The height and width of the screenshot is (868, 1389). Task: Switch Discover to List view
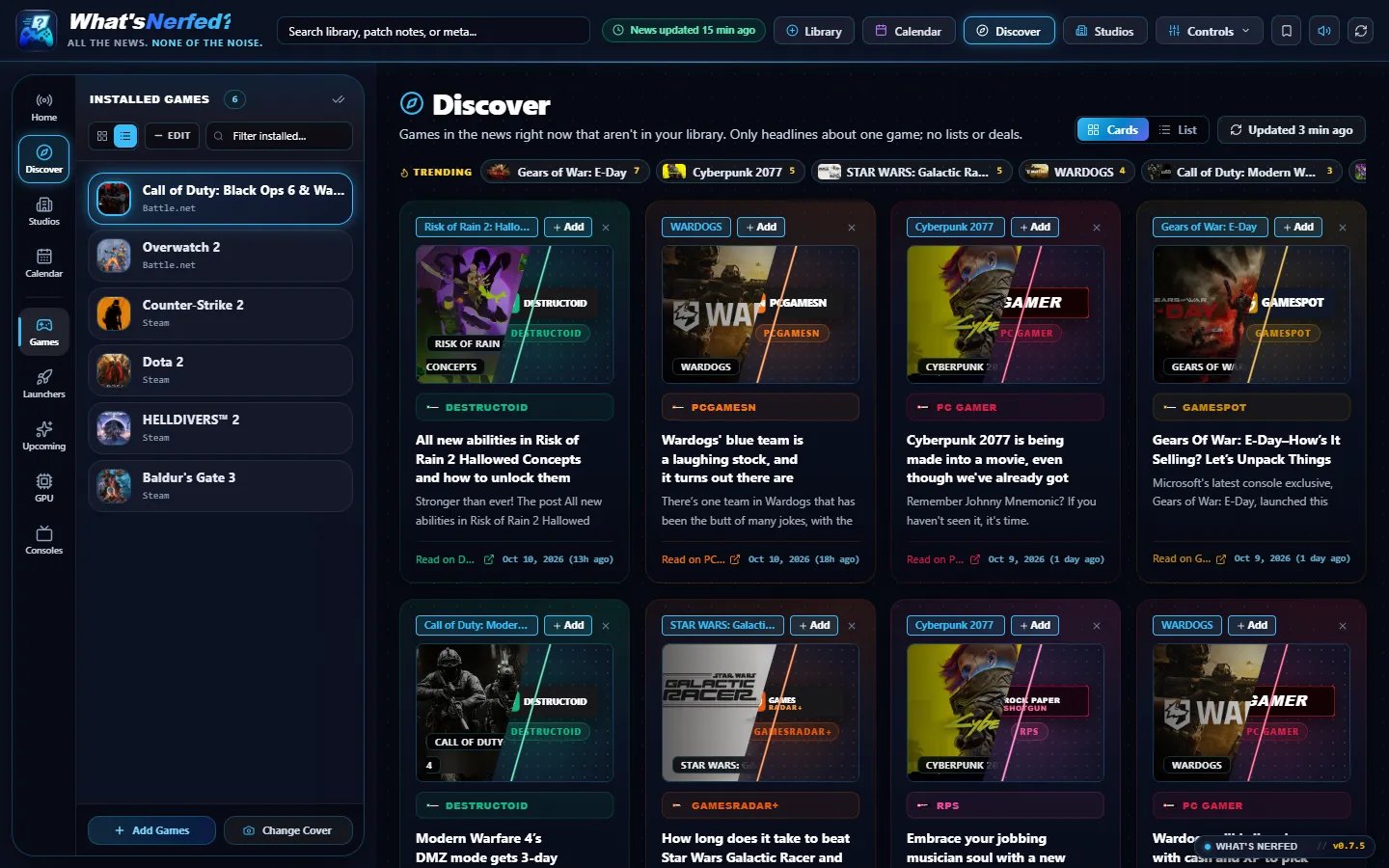(x=1178, y=129)
